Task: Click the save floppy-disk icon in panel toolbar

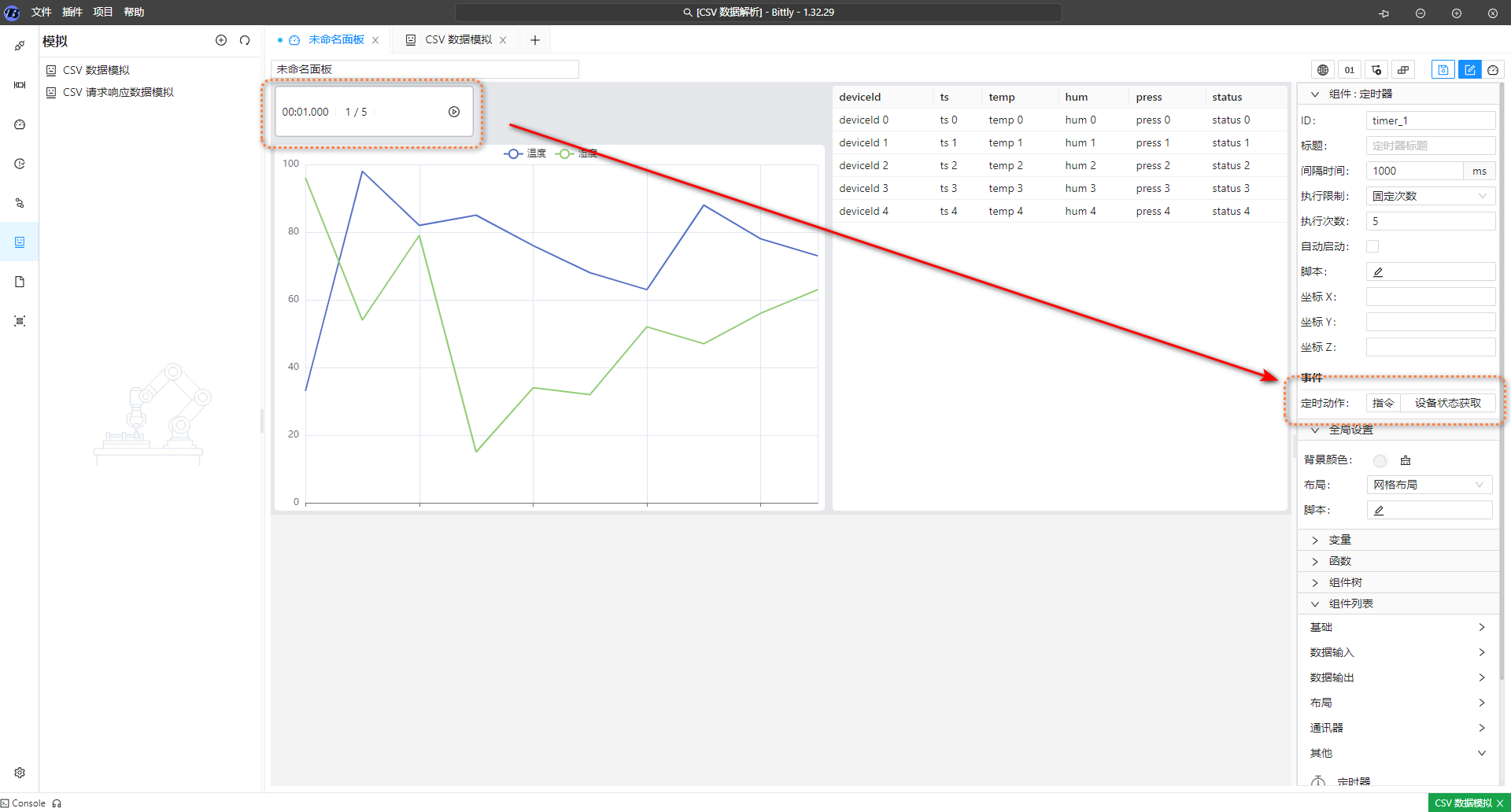Action: 1443,70
